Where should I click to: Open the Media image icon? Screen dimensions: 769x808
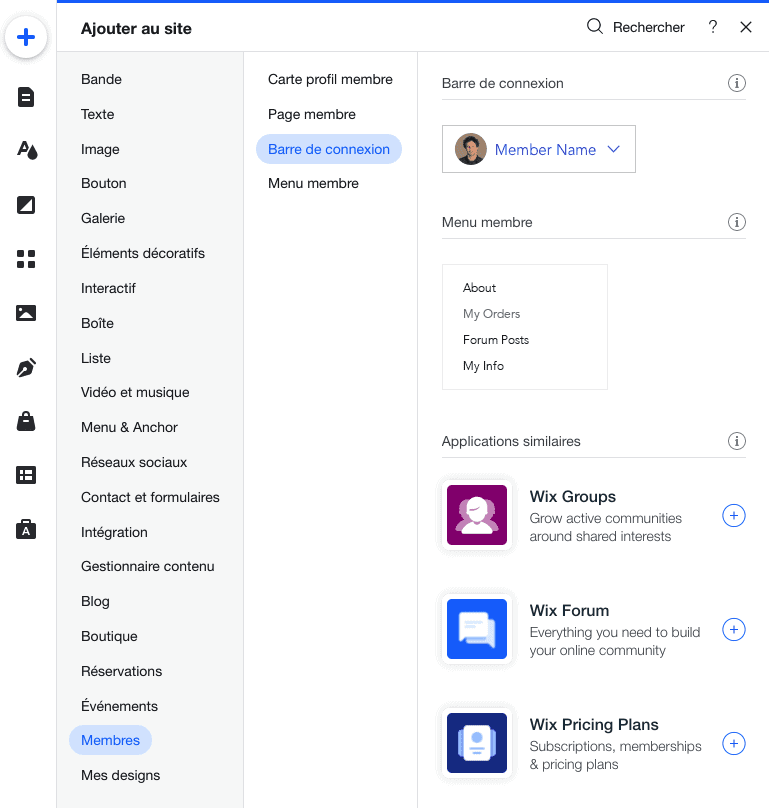[x=26, y=313]
